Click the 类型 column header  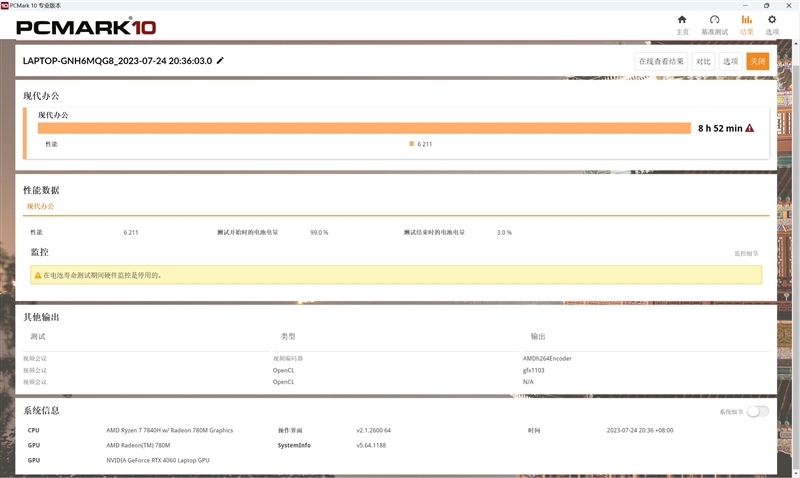point(288,337)
